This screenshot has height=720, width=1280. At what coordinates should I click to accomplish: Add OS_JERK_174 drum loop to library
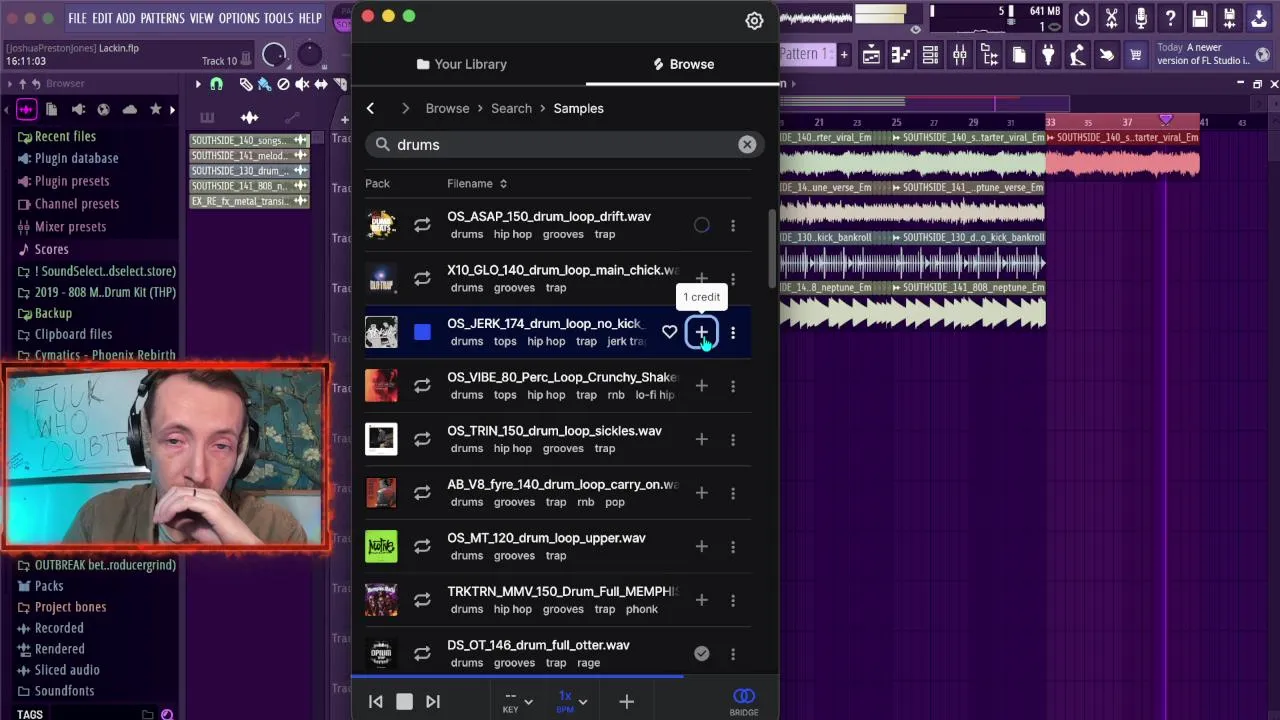[x=701, y=332]
